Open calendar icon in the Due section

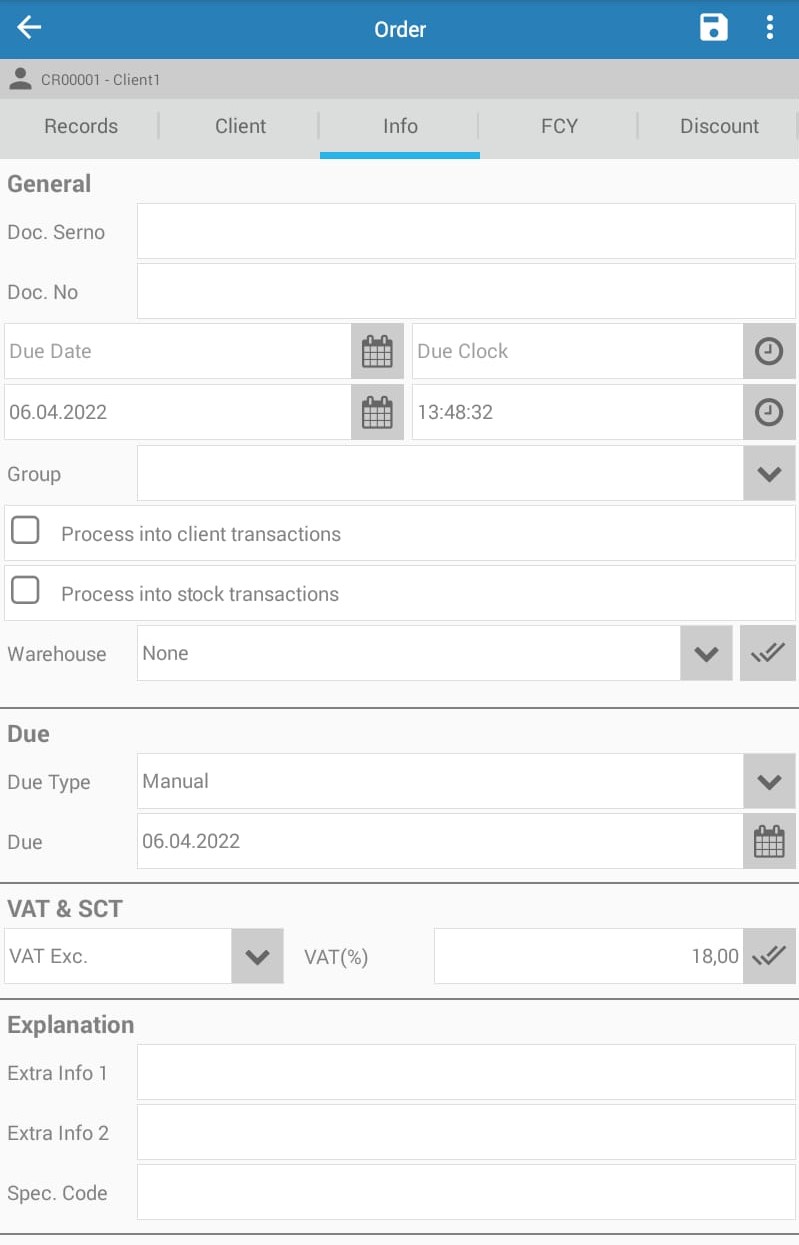coord(769,841)
